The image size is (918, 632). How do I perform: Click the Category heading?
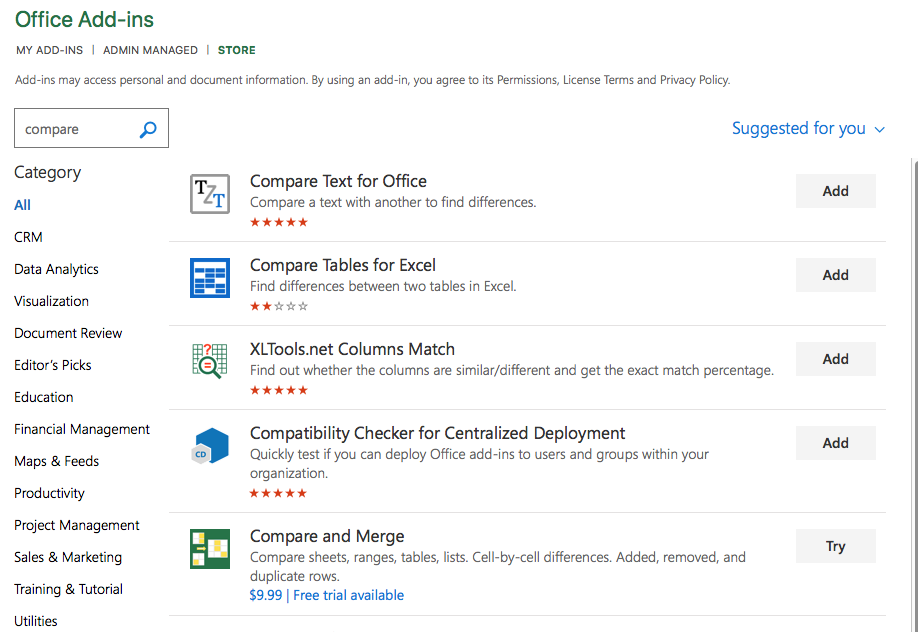47,173
